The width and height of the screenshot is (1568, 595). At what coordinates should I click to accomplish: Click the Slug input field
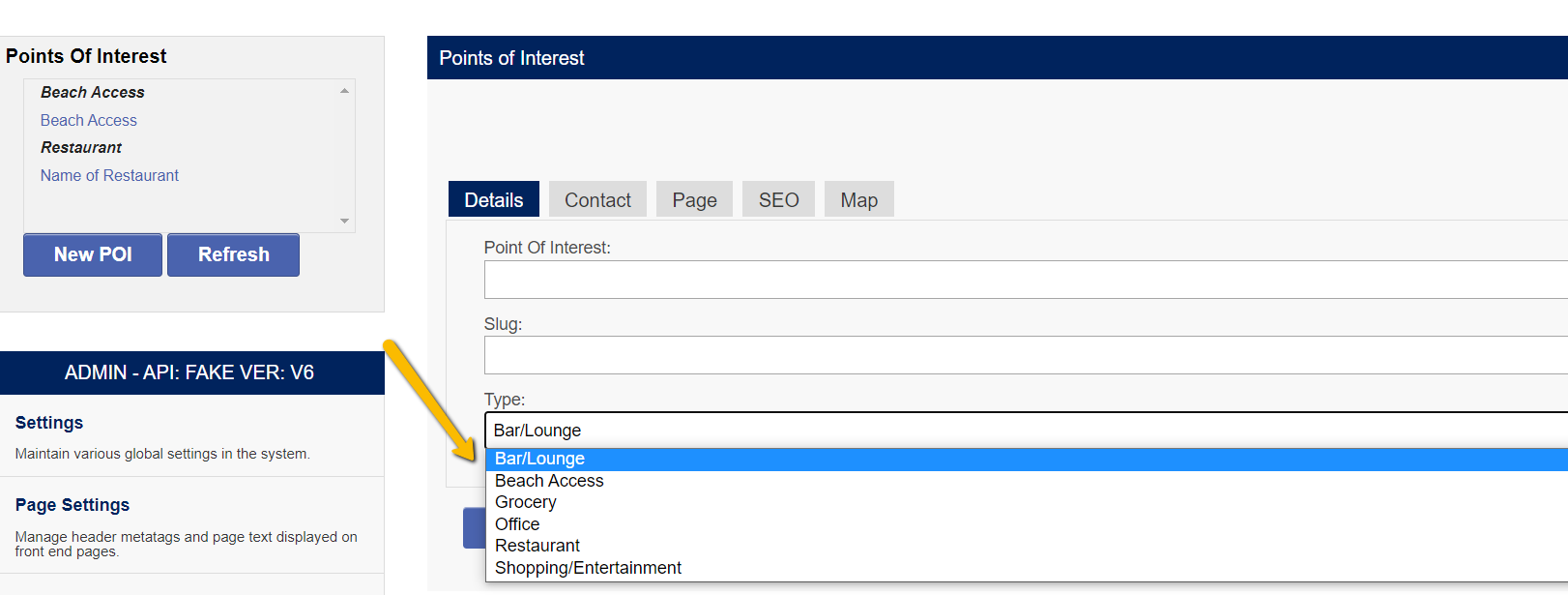(1026, 355)
